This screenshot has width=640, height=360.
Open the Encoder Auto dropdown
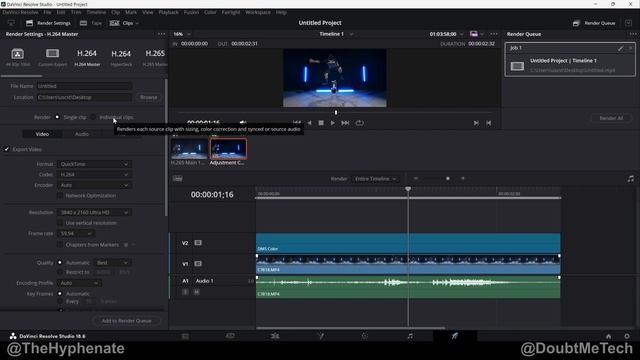(x=94, y=185)
